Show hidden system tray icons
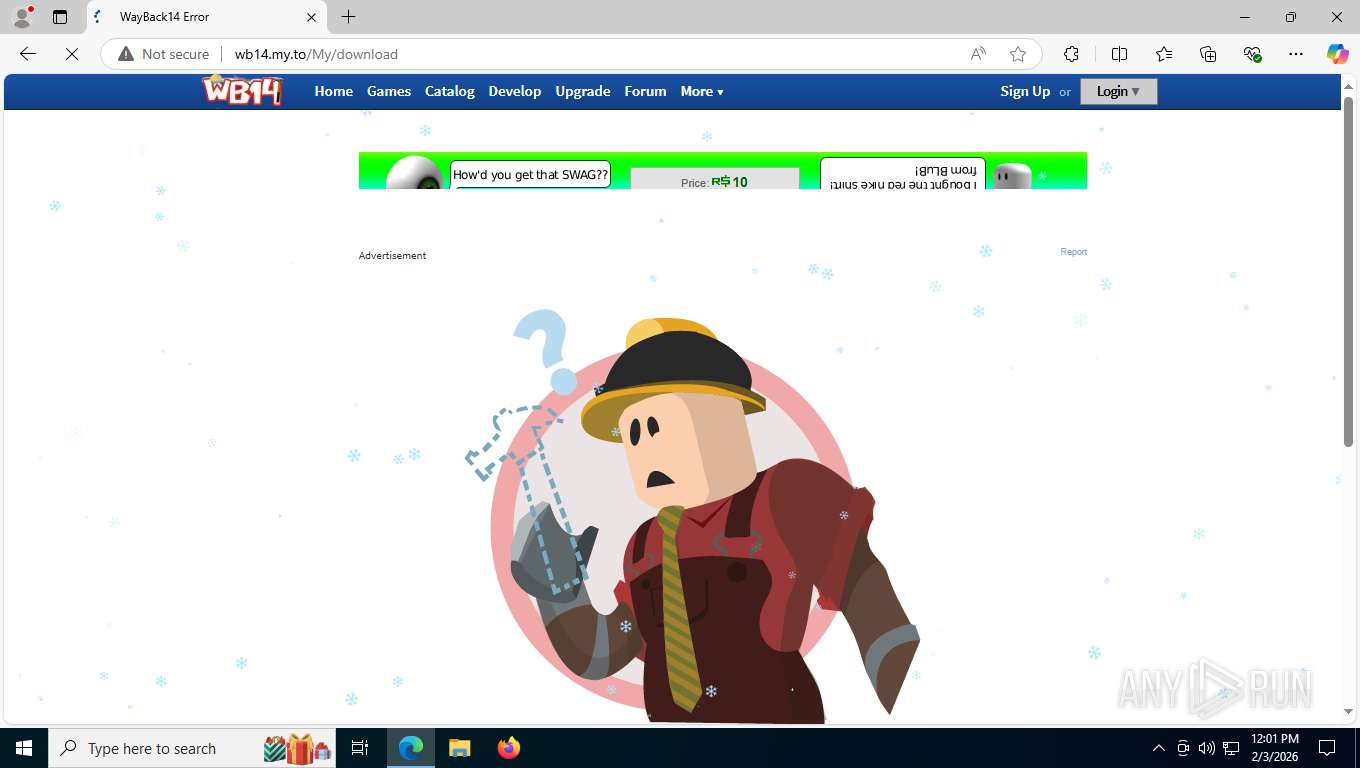Screen dimensions: 1360x768 click(1159, 748)
